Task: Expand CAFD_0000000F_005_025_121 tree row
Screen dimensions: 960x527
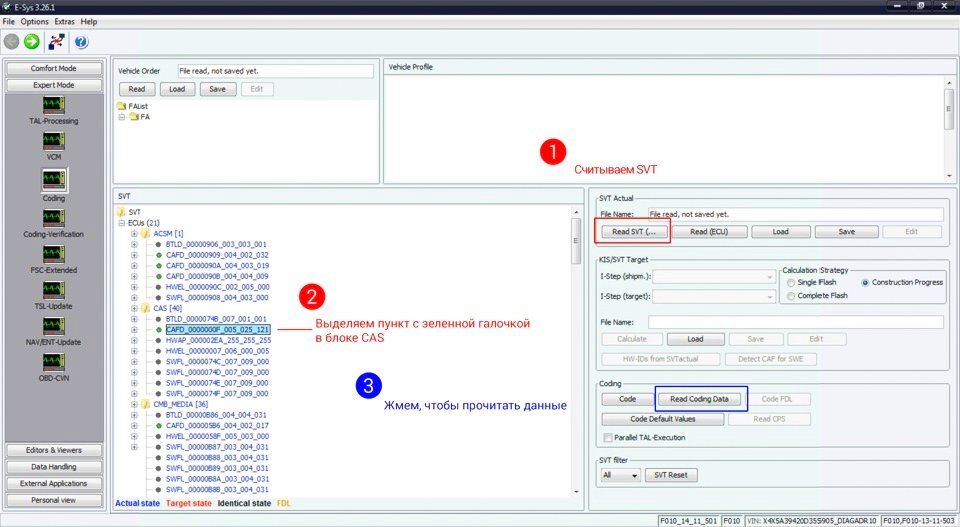Action: click(134, 329)
